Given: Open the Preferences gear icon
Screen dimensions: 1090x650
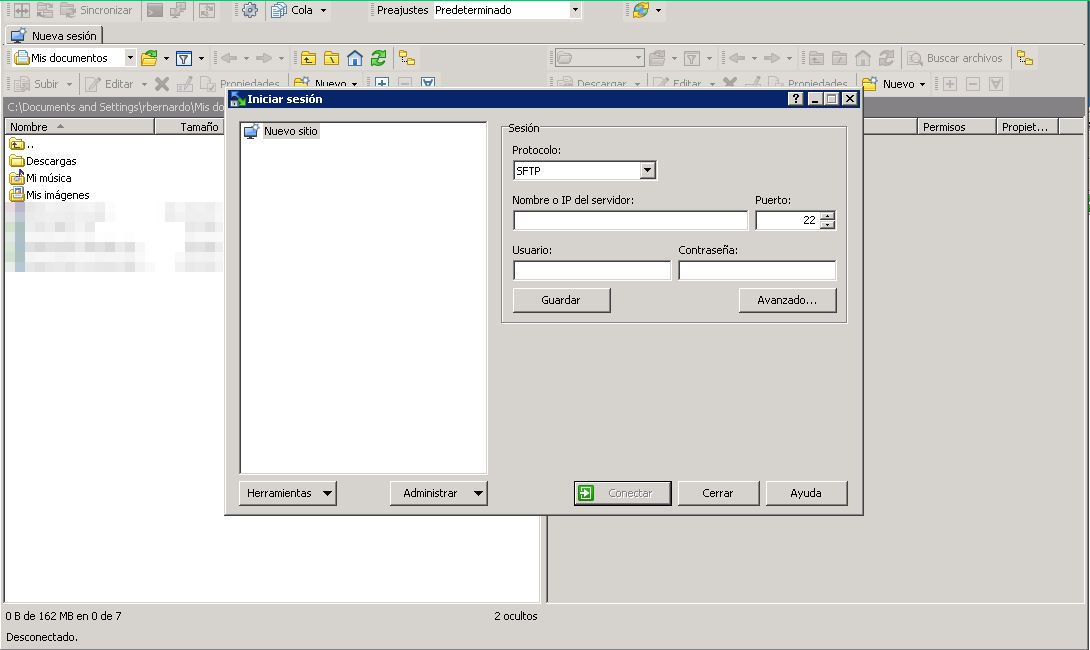Looking at the screenshot, I should point(250,10).
